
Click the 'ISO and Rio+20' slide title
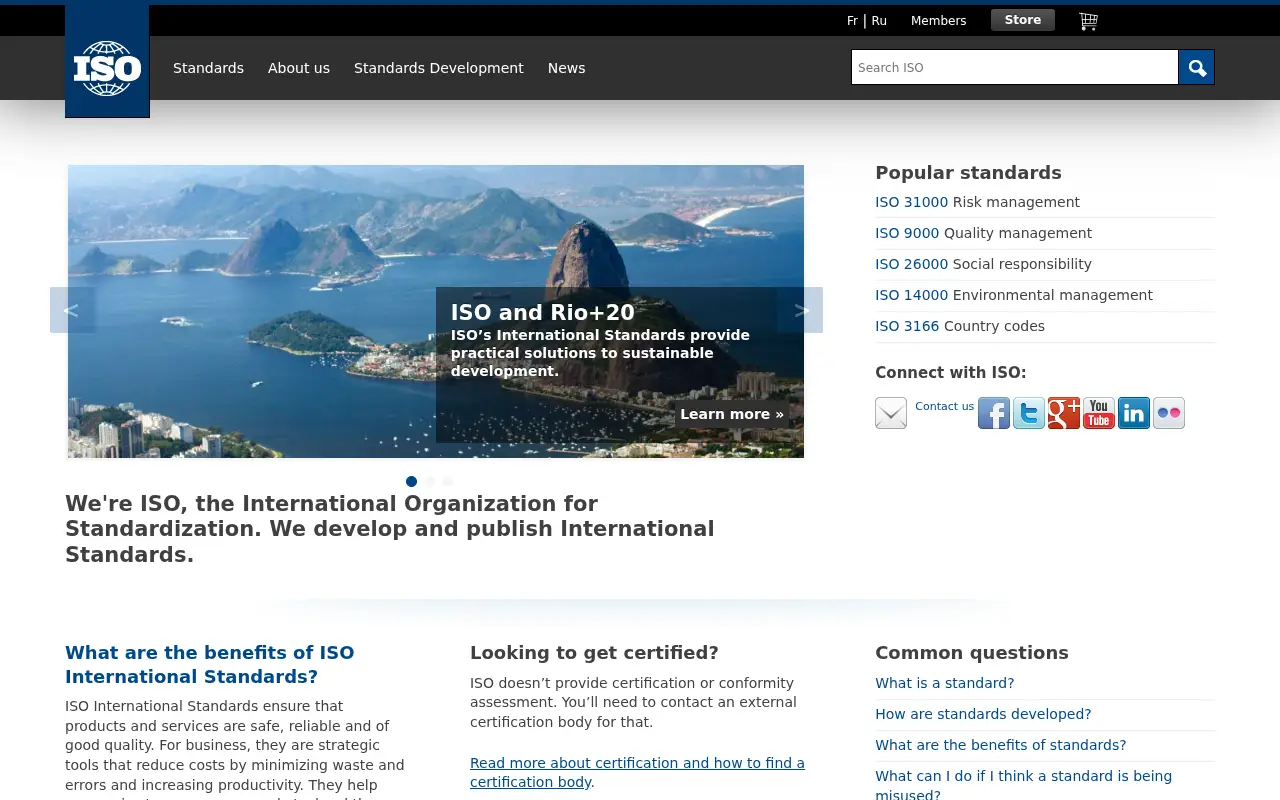point(543,312)
